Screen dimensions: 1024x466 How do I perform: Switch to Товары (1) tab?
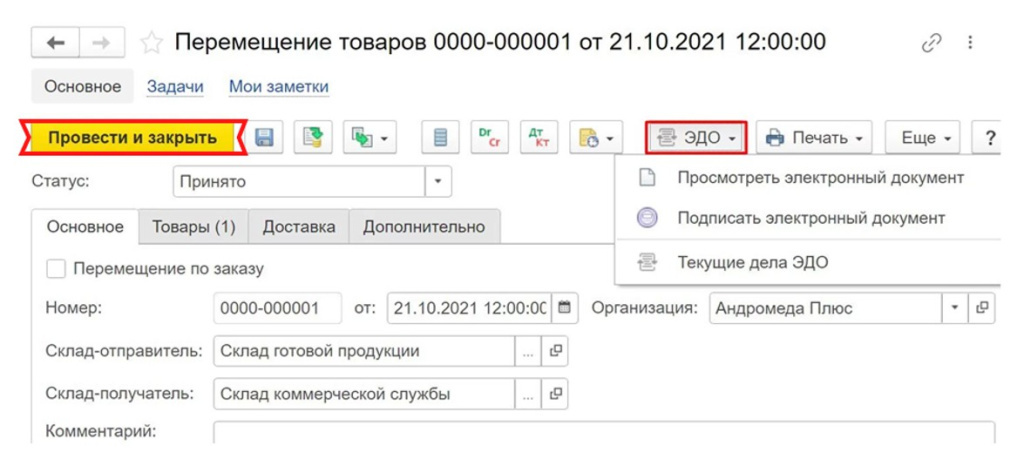(x=193, y=226)
